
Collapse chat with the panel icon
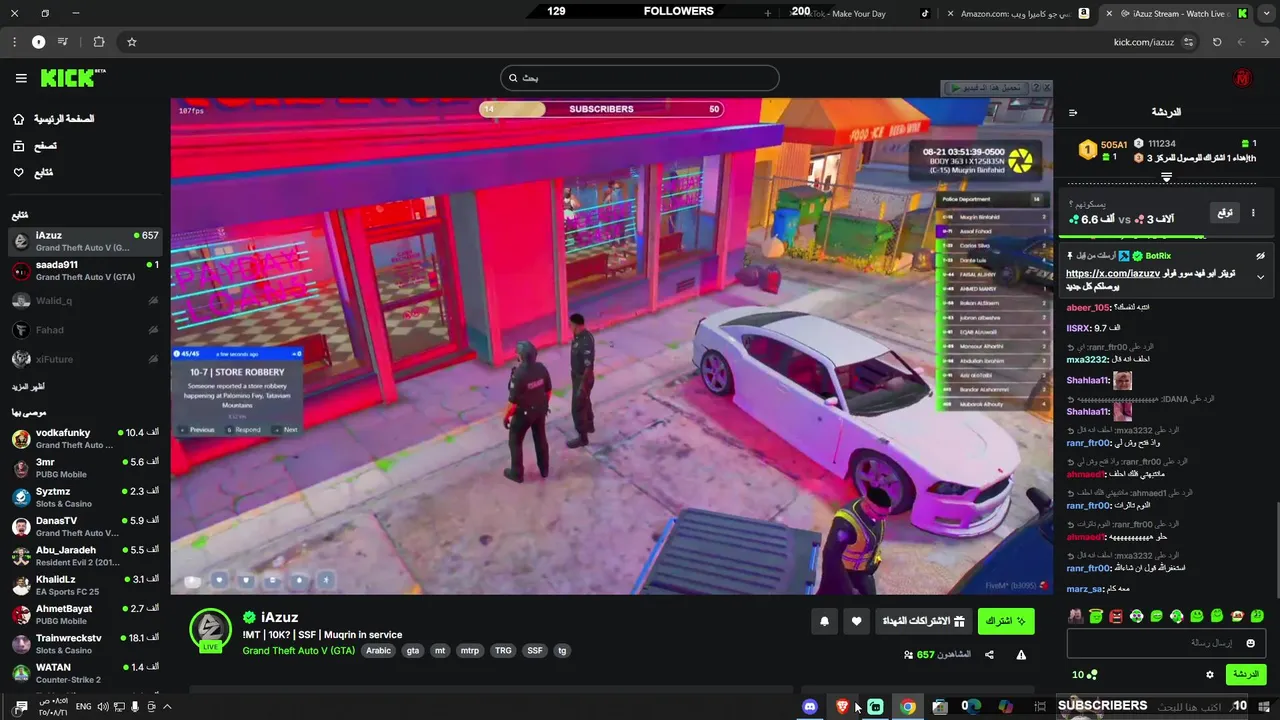(1073, 113)
